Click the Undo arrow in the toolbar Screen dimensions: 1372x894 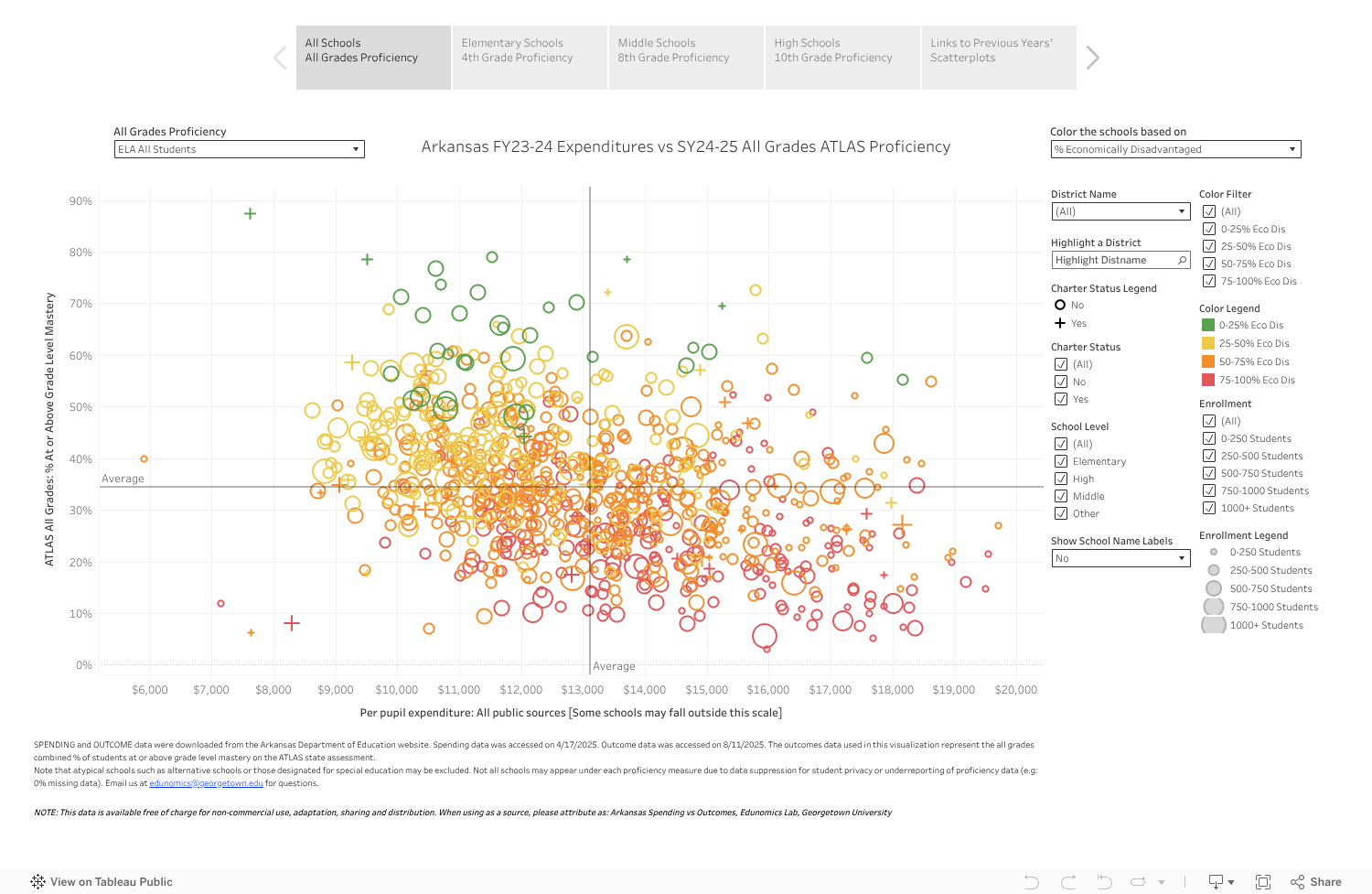1032,881
